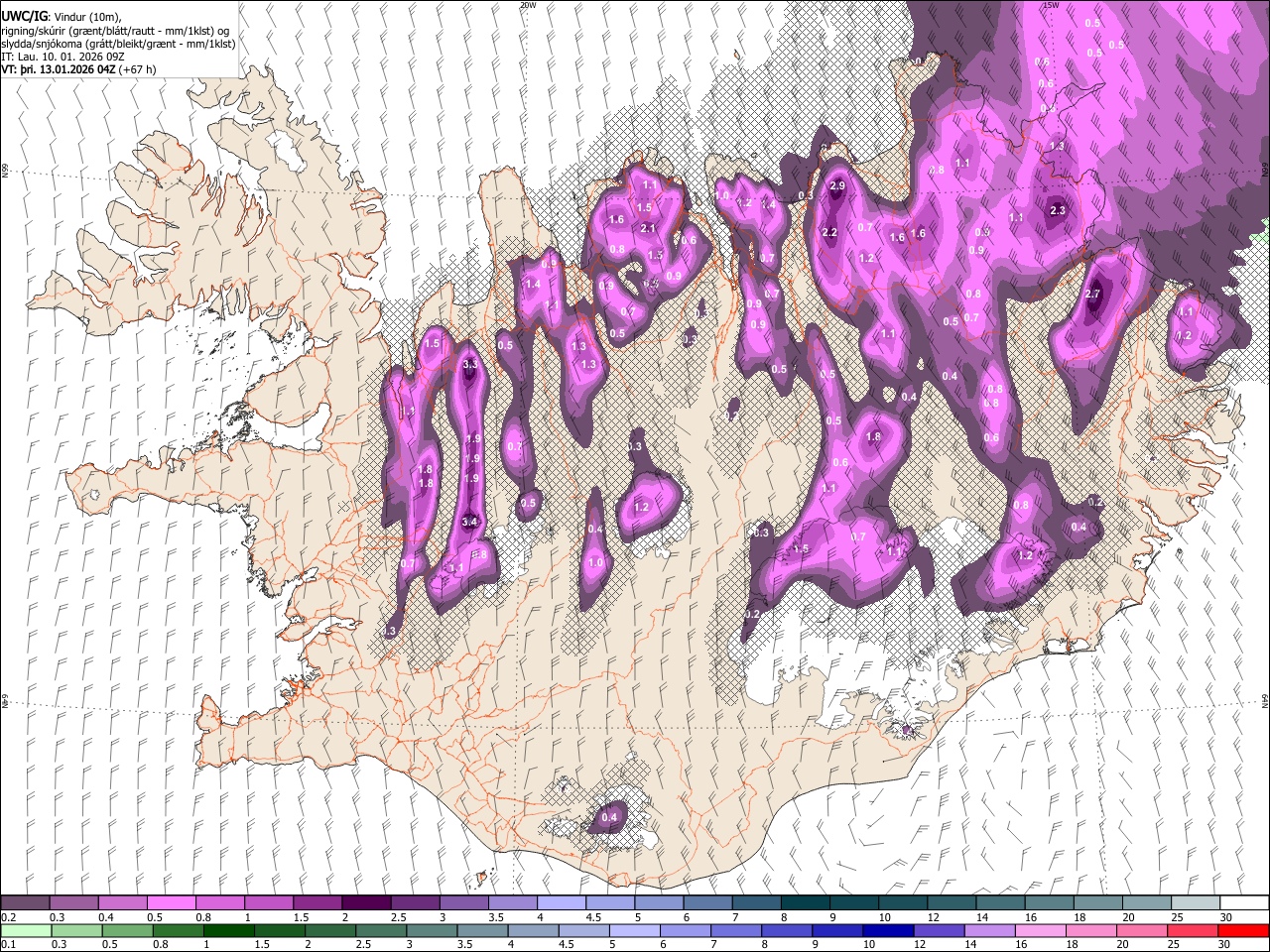Viewport: 1270px width, 952px height.
Task: Pick the grey-green 3 swatch in rain scale
Action: 432,930
